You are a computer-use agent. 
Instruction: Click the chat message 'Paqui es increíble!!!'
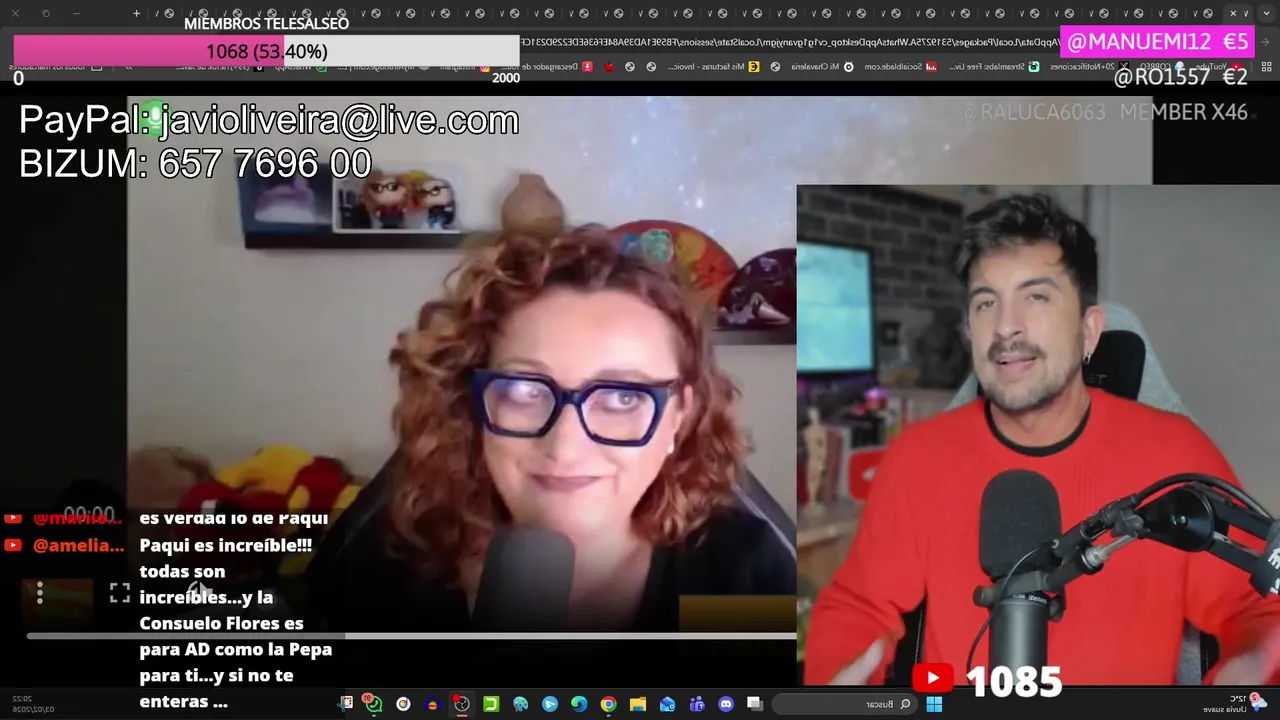click(x=225, y=545)
